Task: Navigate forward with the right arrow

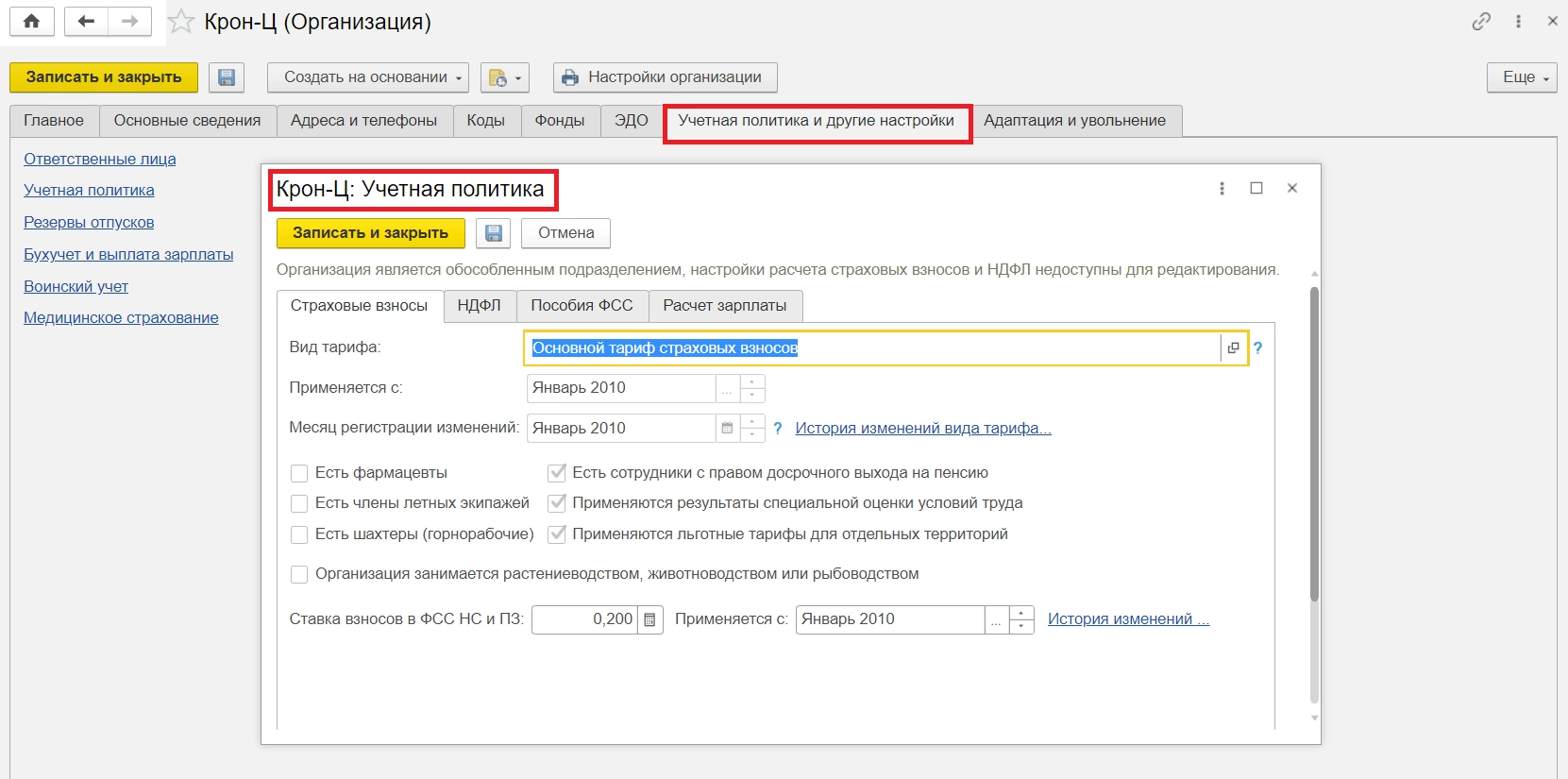Action: [130, 22]
